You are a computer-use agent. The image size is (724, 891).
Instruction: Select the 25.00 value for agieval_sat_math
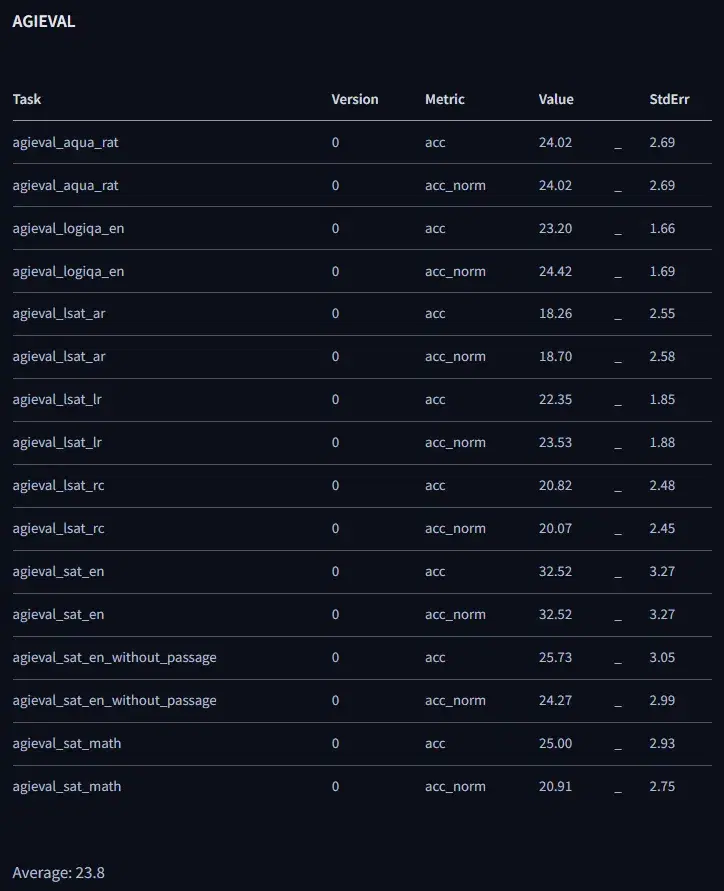coord(555,743)
